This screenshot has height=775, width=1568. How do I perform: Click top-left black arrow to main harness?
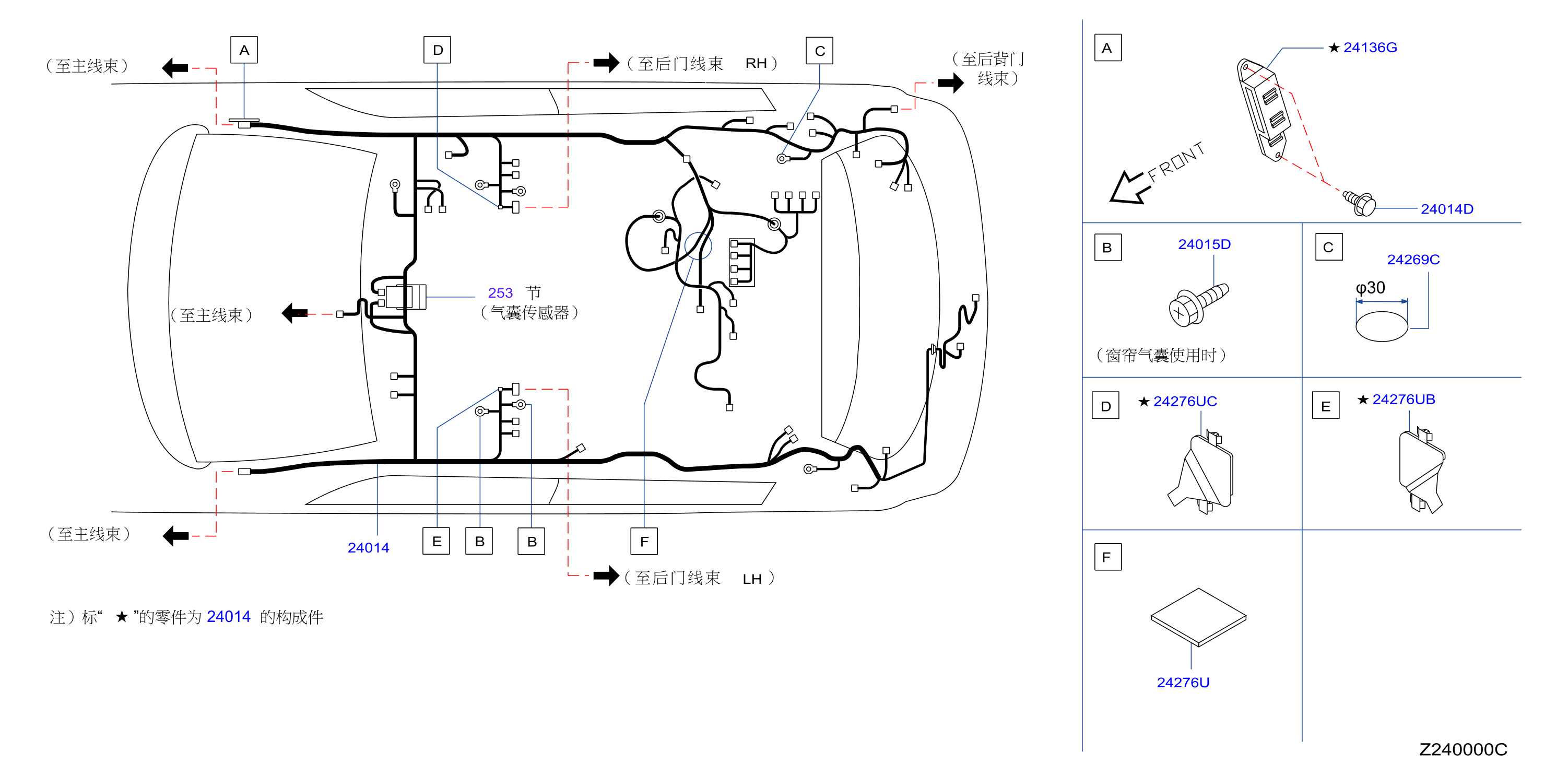[x=175, y=67]
